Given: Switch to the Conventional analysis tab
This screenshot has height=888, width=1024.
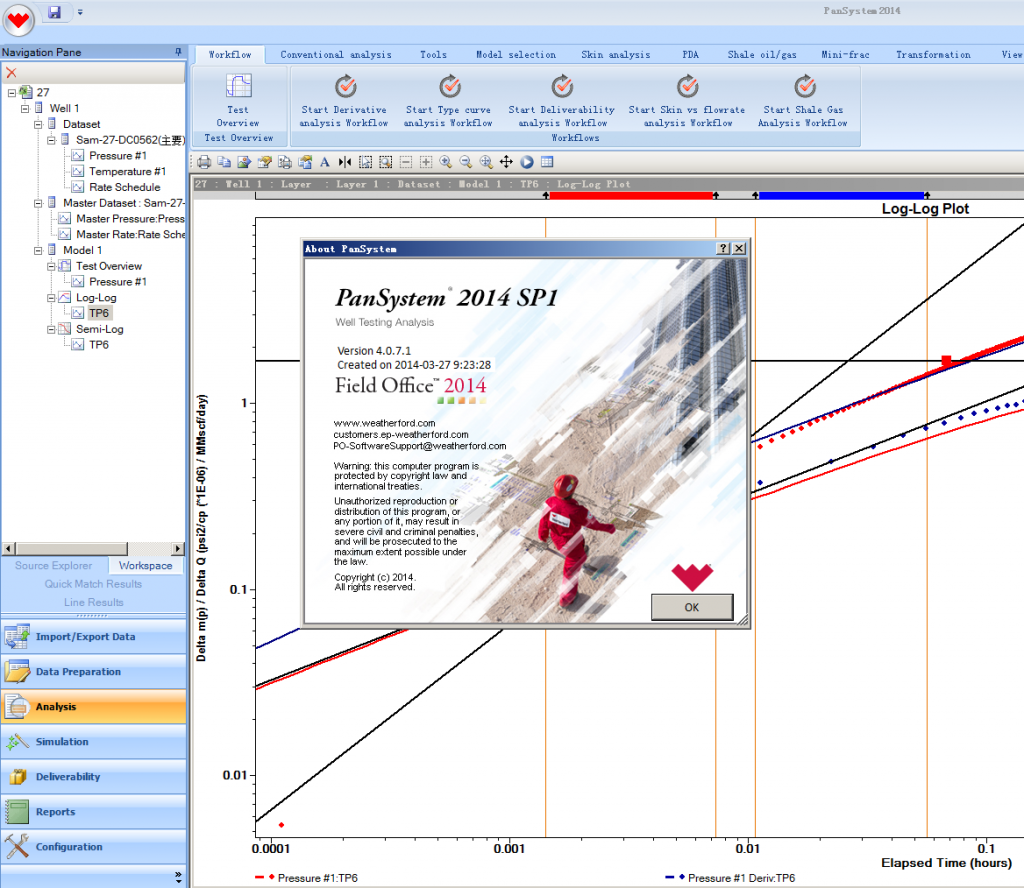Looking at the screenshot, I should [x=336, y=55].
